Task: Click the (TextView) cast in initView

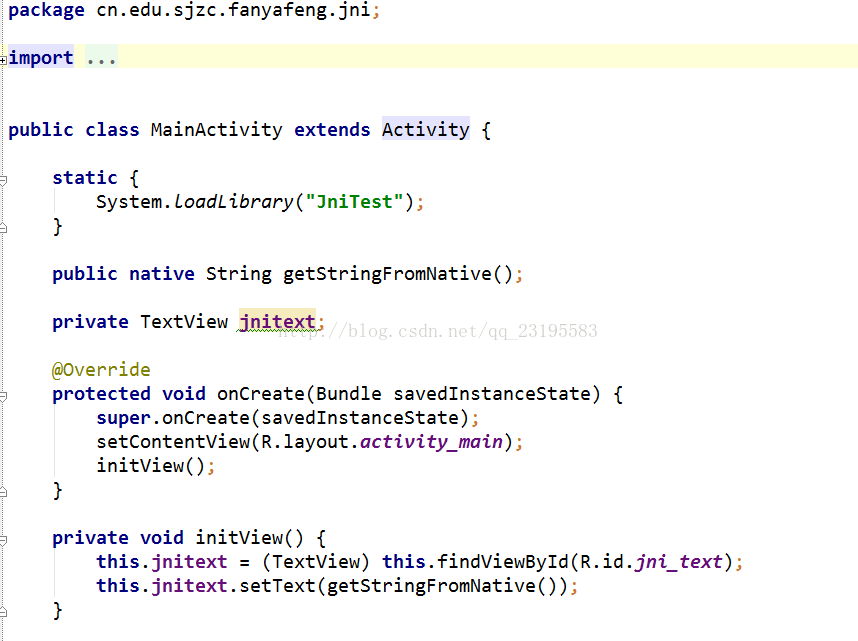Action: pos(316,562)
